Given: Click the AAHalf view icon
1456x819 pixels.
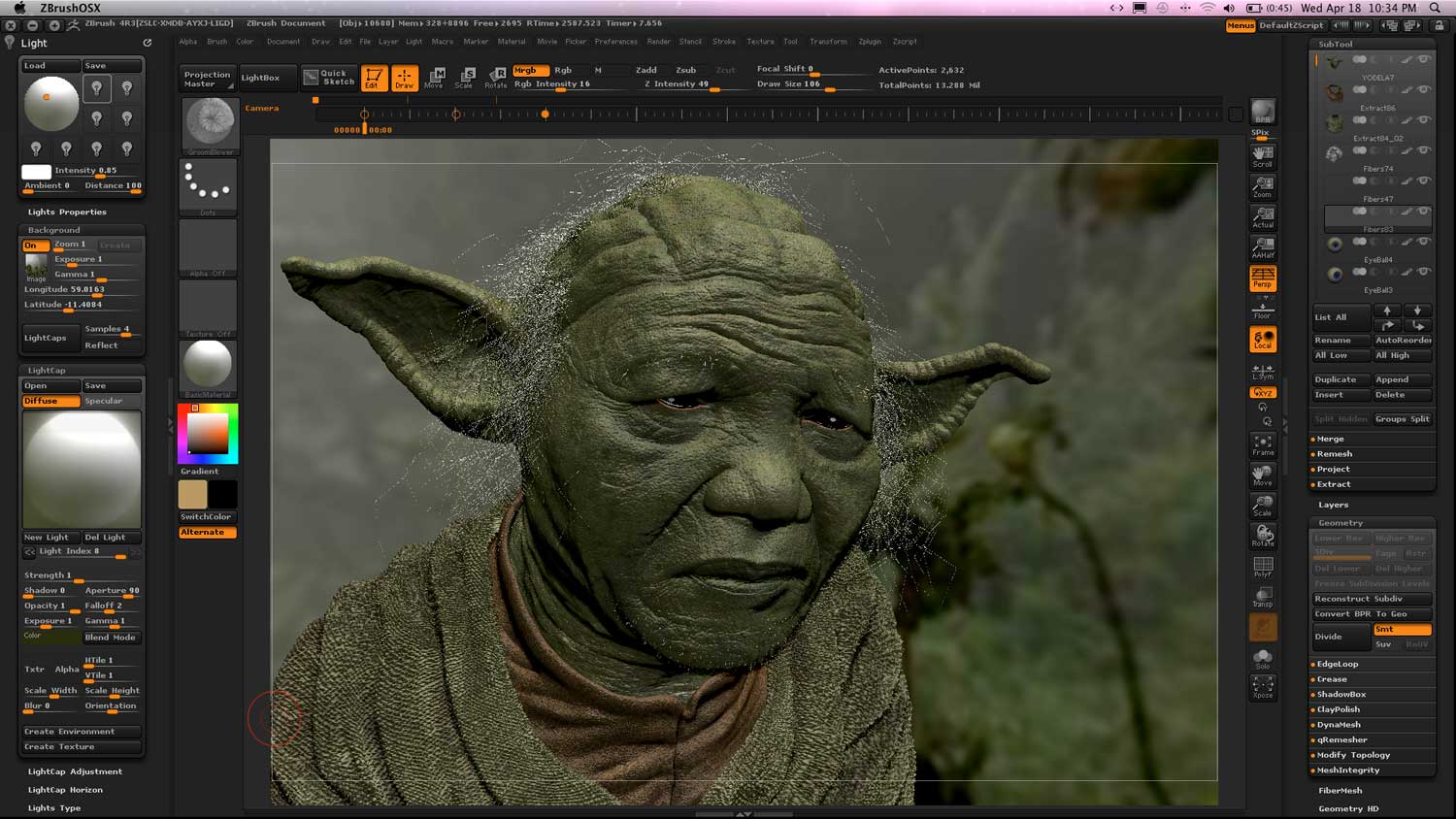Looking at the screenshot, I should (x=1263, y=247).
